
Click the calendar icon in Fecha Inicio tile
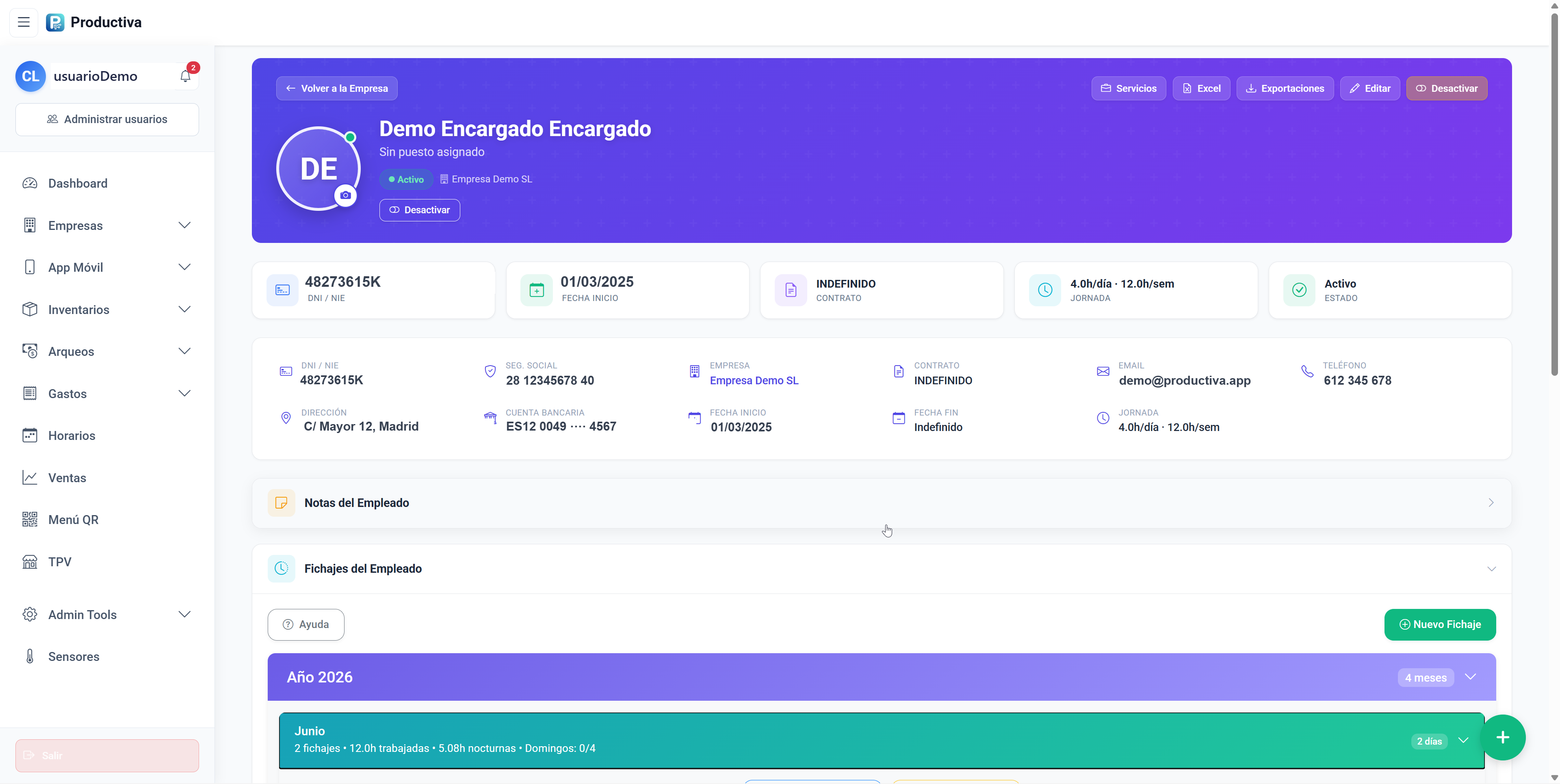[537, 290]
